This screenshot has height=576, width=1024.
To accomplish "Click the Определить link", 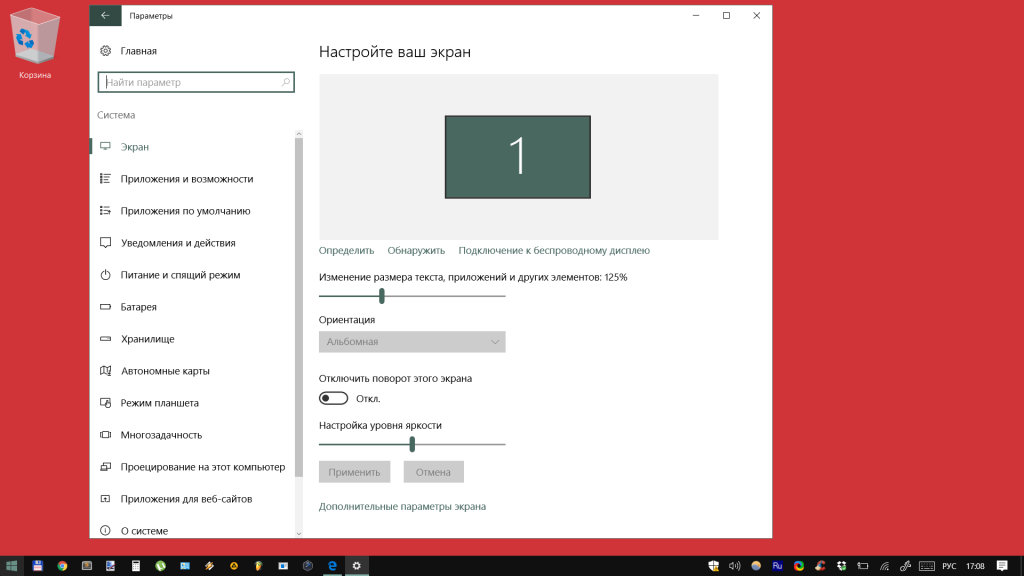I will coord(346,251).
